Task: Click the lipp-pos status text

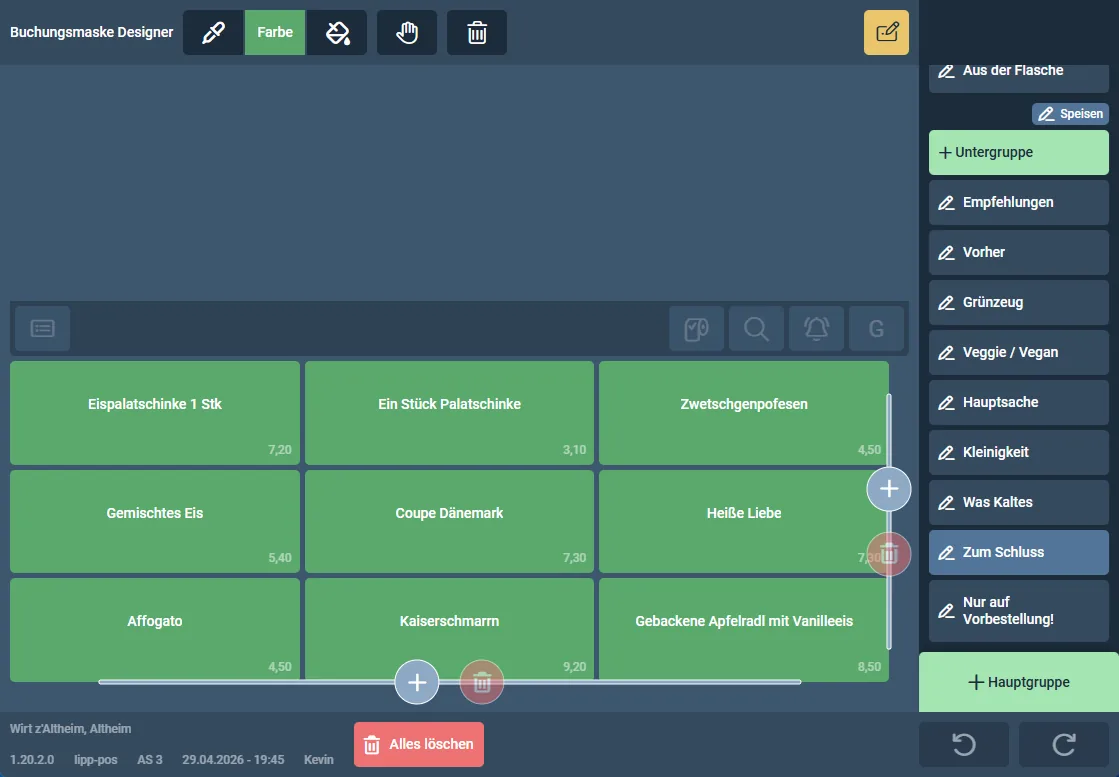Action: coord(96,760)
